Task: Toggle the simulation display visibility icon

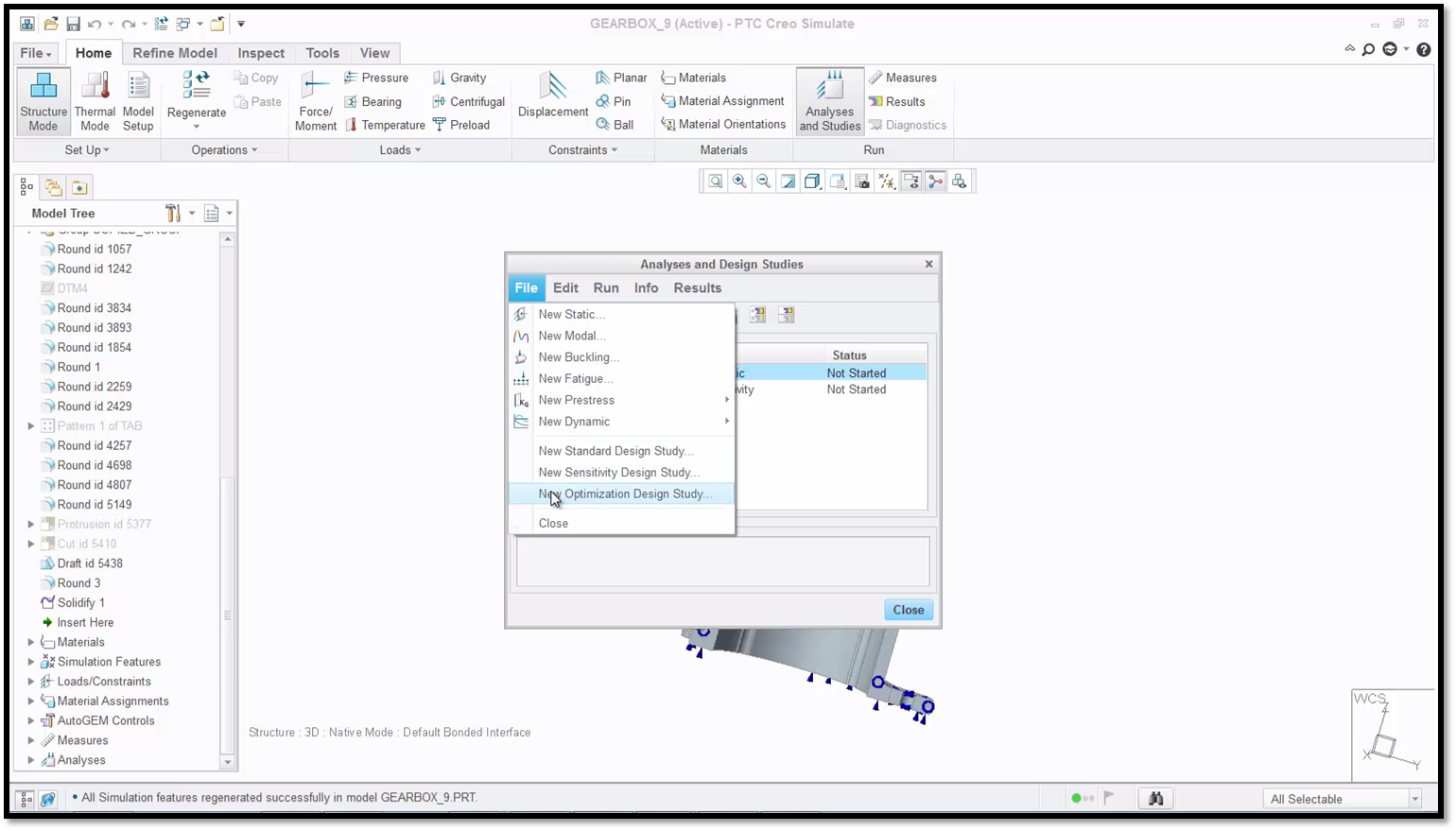Action: (x=911, y=182)
